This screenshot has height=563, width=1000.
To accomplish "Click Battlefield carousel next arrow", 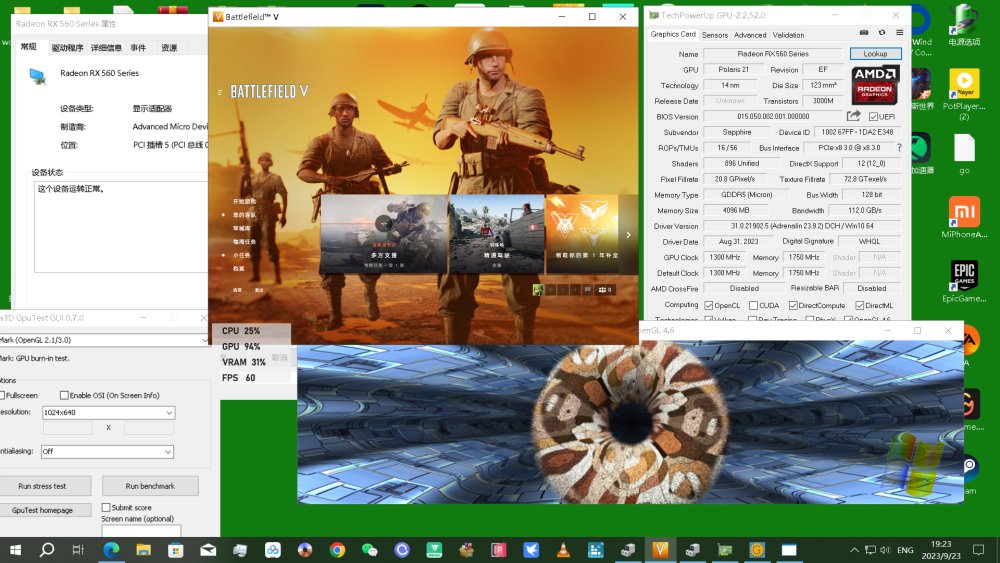I will [x=628, y=235].
